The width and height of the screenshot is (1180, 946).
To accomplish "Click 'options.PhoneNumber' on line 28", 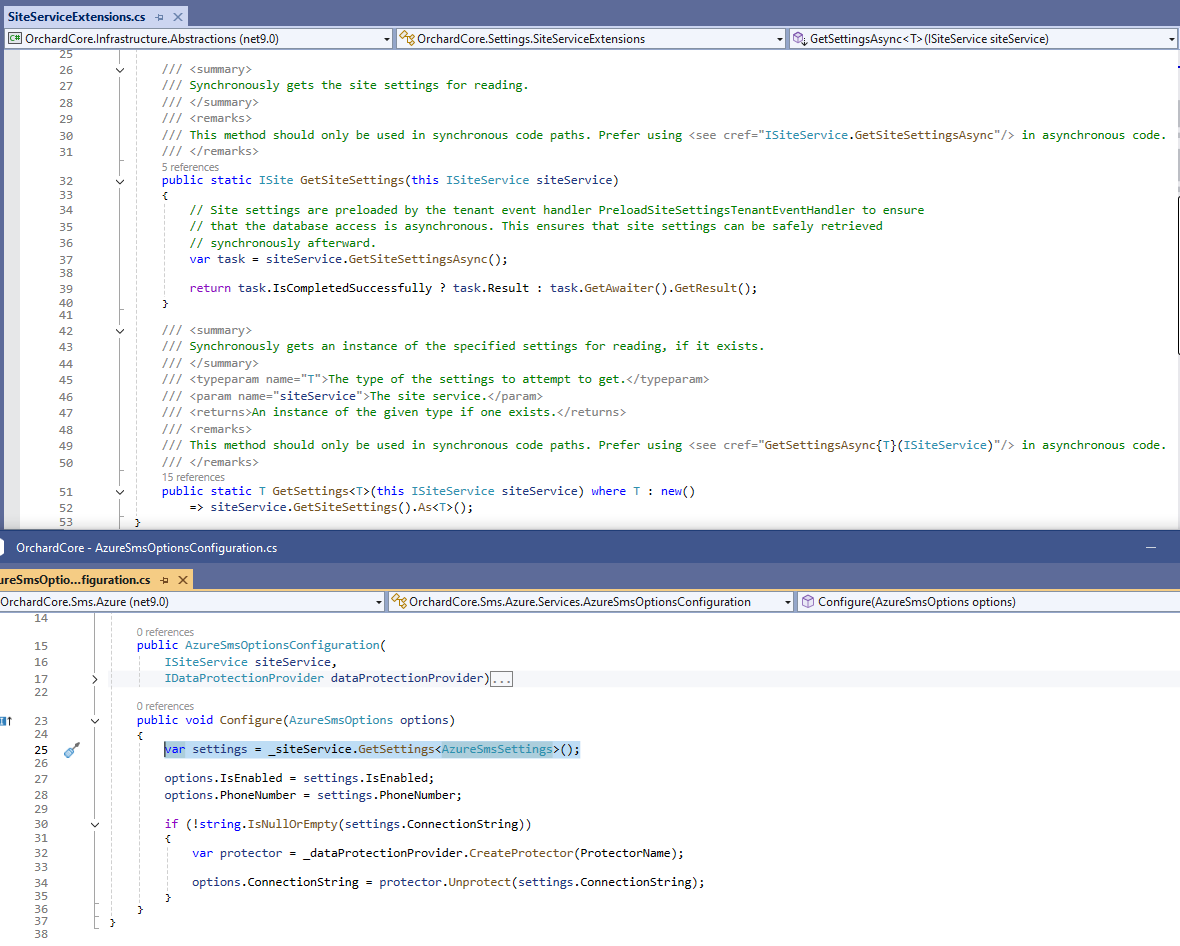I will [230, 795].
